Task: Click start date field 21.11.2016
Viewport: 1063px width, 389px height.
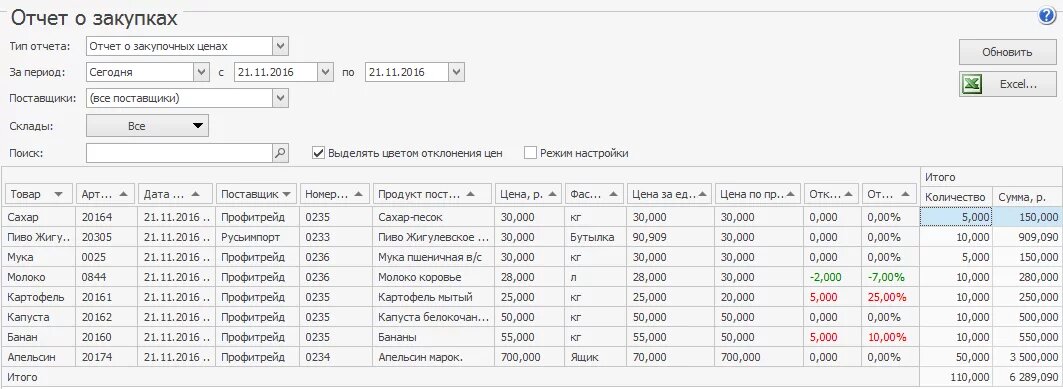Action: pos(276,72)
